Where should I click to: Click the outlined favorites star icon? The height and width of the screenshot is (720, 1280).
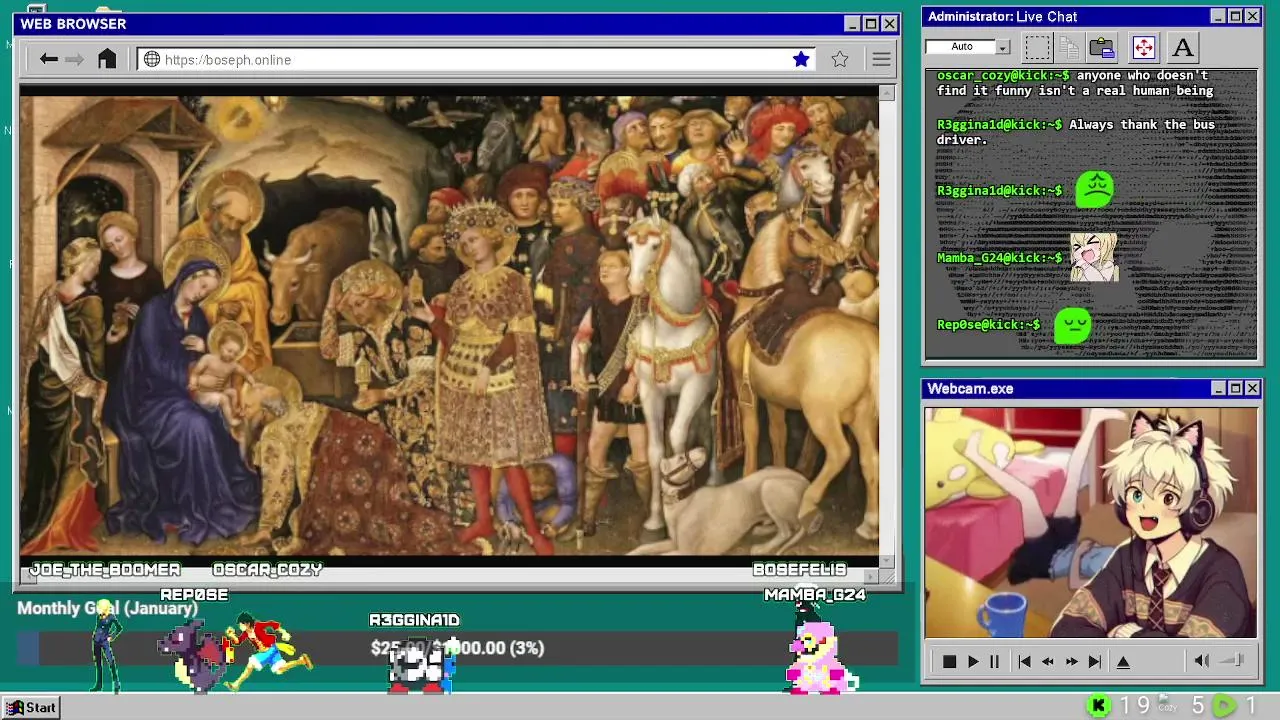click(840, 59)
